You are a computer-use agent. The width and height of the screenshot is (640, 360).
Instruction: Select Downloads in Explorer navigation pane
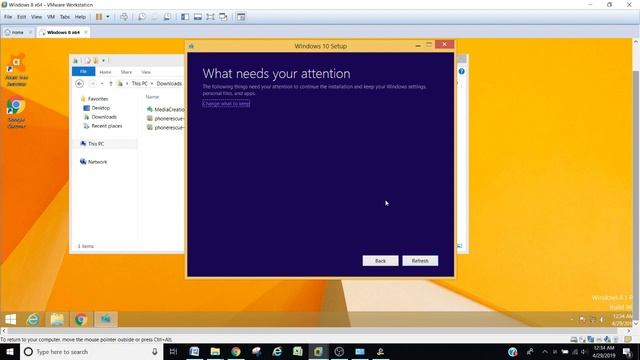[104, 117]
